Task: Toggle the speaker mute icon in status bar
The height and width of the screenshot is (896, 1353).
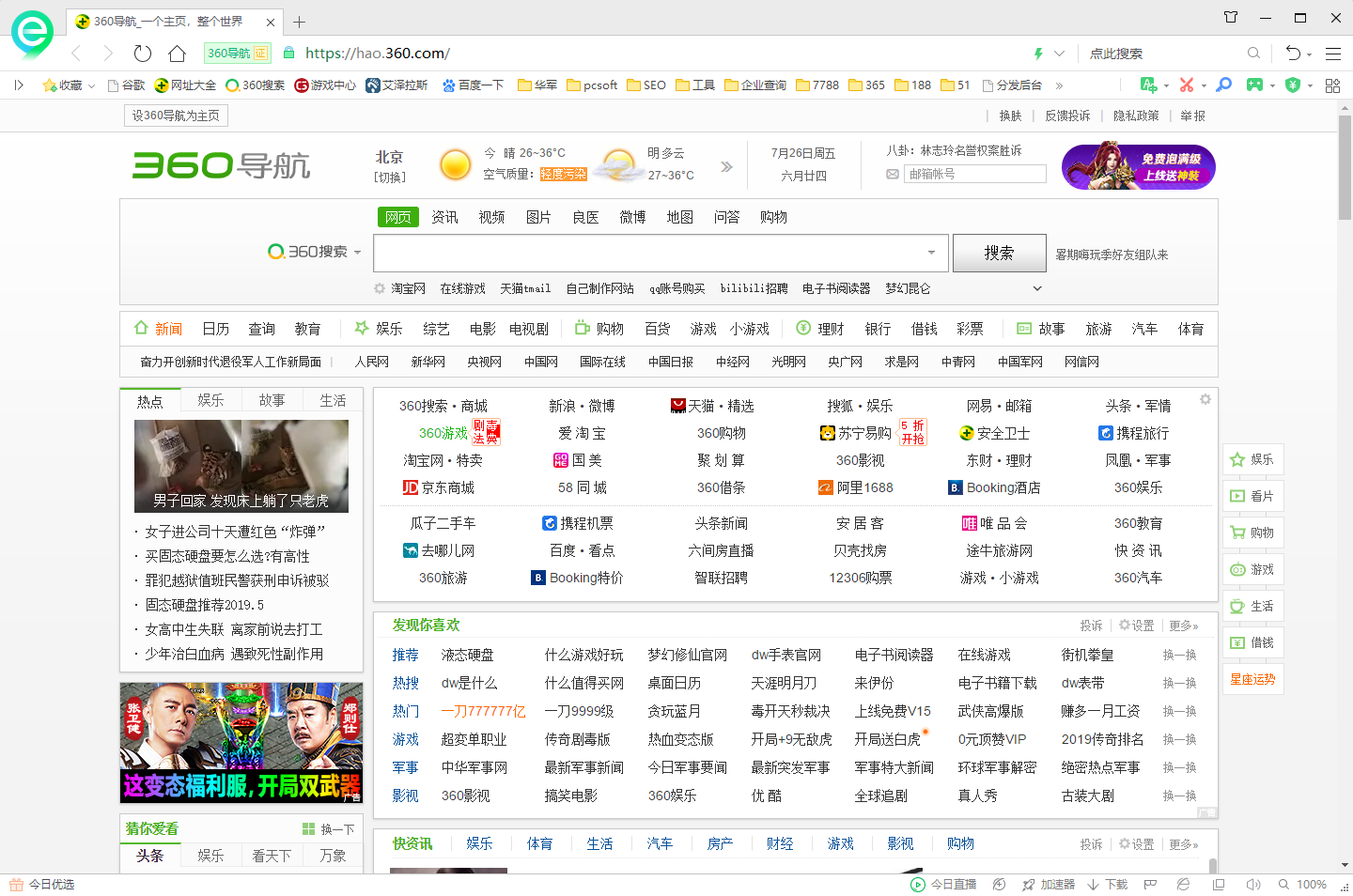Action: point(1253,884)
